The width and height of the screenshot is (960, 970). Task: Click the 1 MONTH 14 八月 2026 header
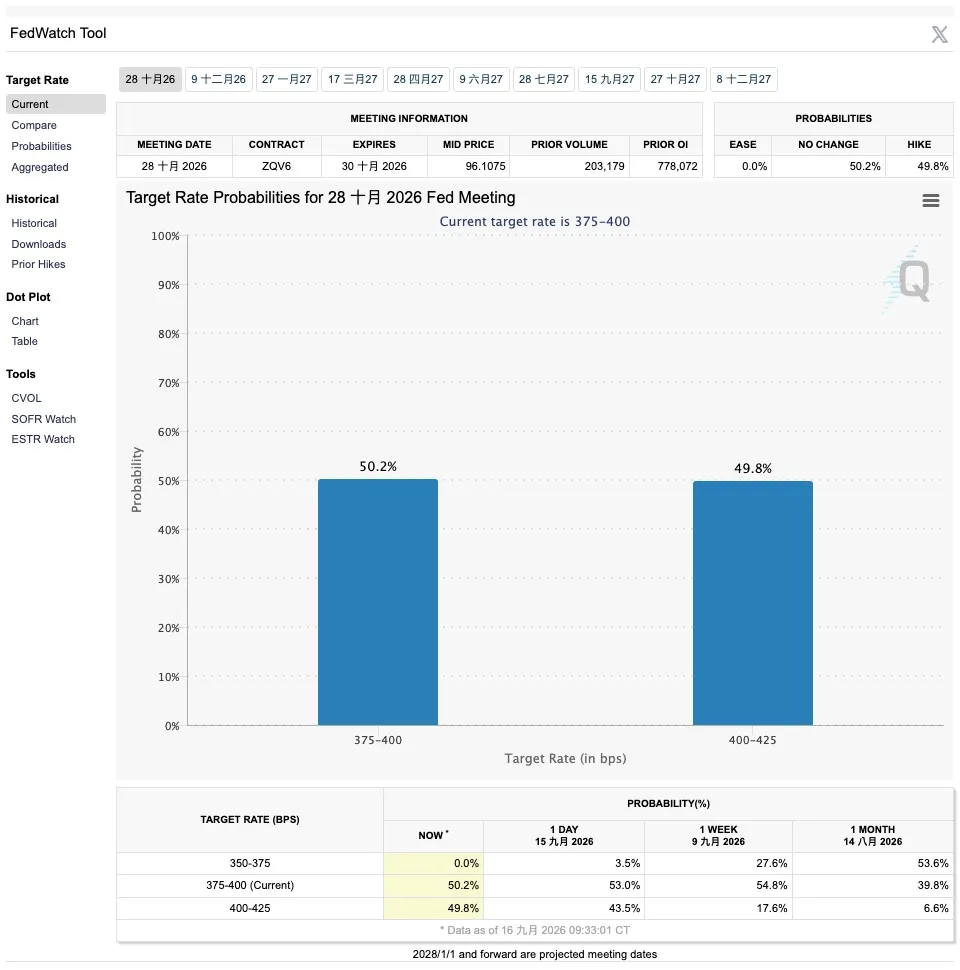[x=873, y=836]
